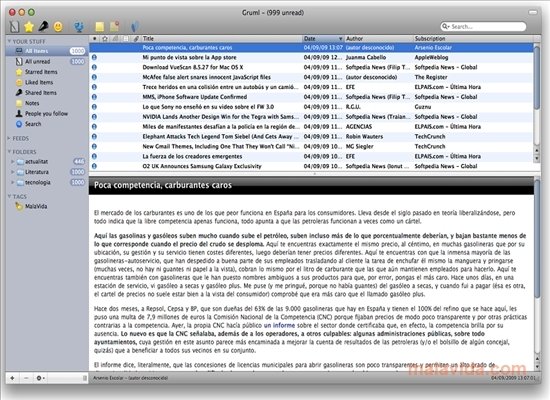Screen dimensions: 550x400
Task: Toggle unread dot on Trece heridos row
Action: [94, 87]
